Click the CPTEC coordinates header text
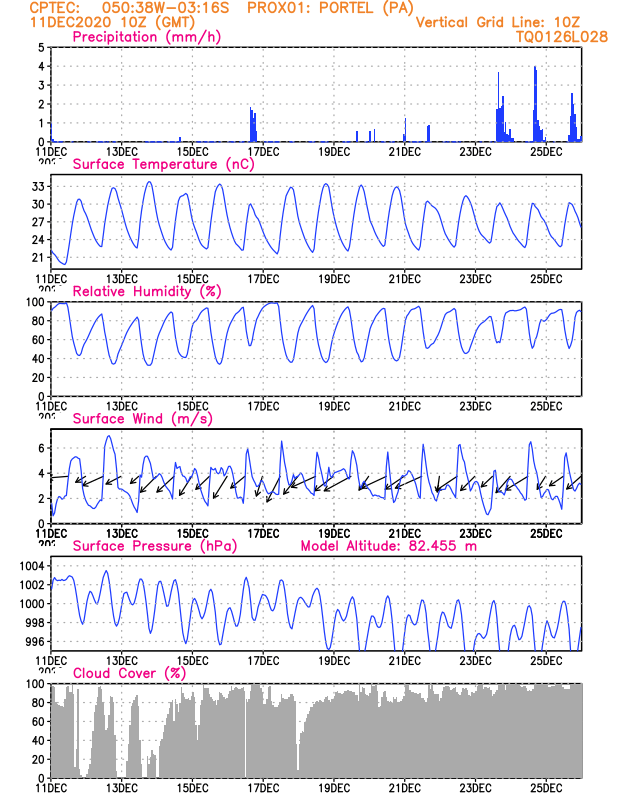The height and width of the screenshot is (800, 618). point(129,8)
